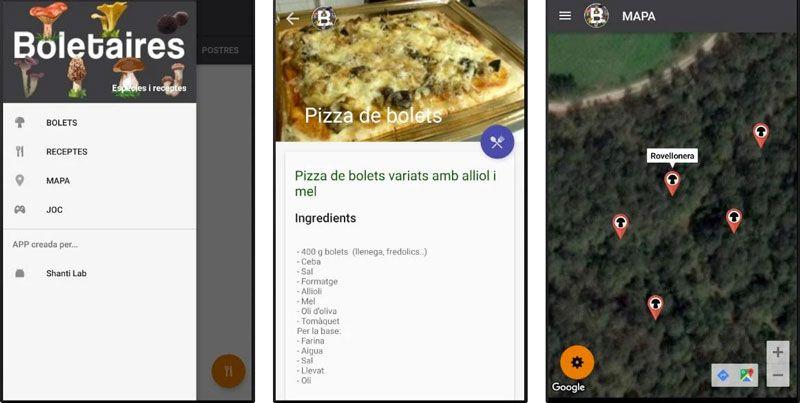Open map settings with orange gear button
The image size is (800, 403).
577,363
